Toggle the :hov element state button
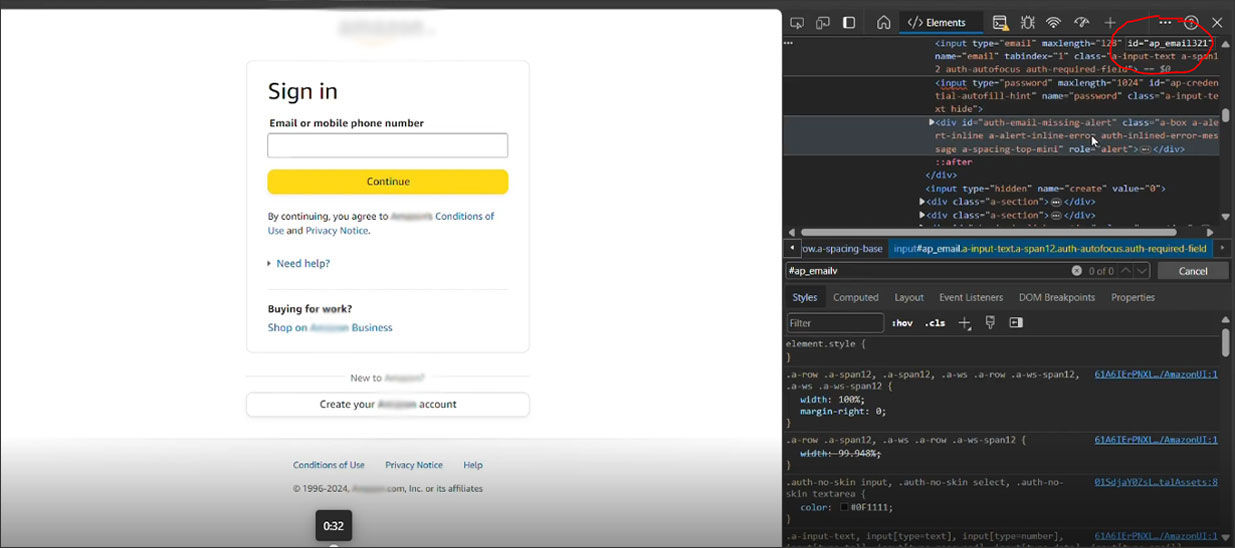Viewport: 1235px width, 549px height. pos(902,323)
